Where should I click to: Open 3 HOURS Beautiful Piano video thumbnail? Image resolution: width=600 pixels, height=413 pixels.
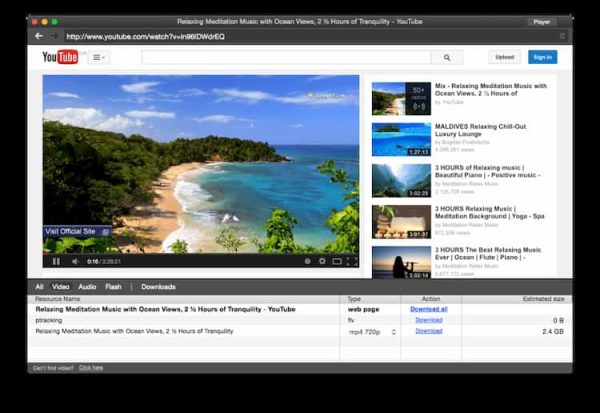click(401, 180)
